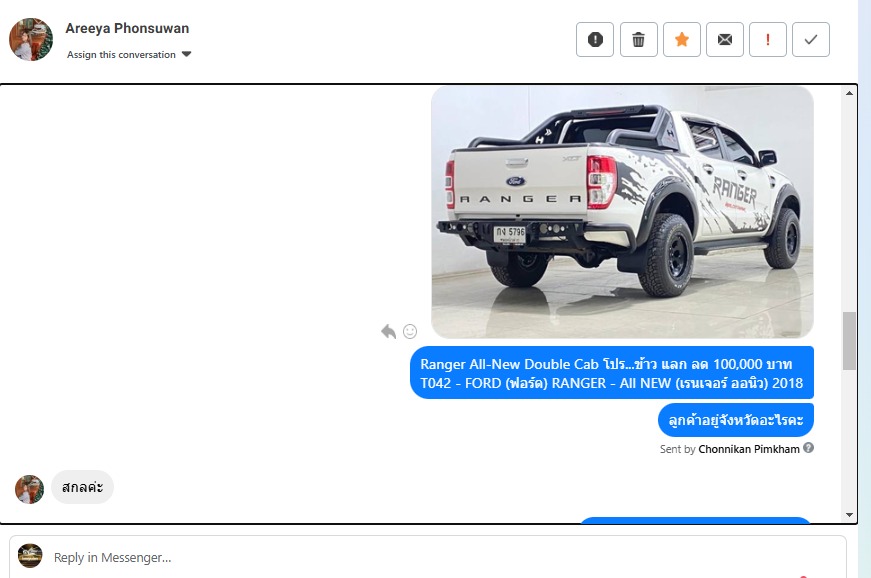Star this conversation as follow-up
Image resolution: width=871 pixels, height=578 pixels.
(682, 39)
